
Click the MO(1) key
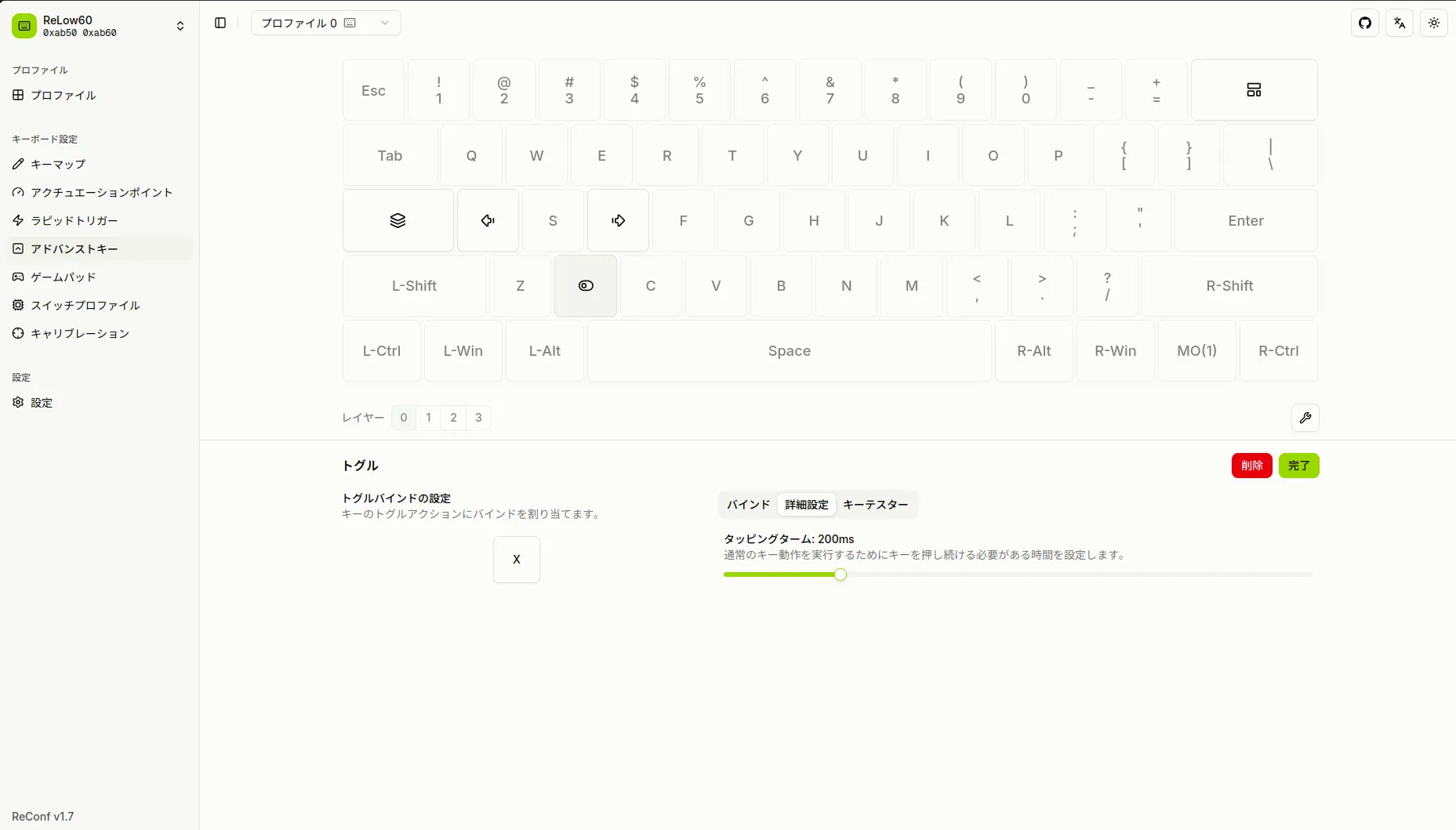(x=1197, y=350)
